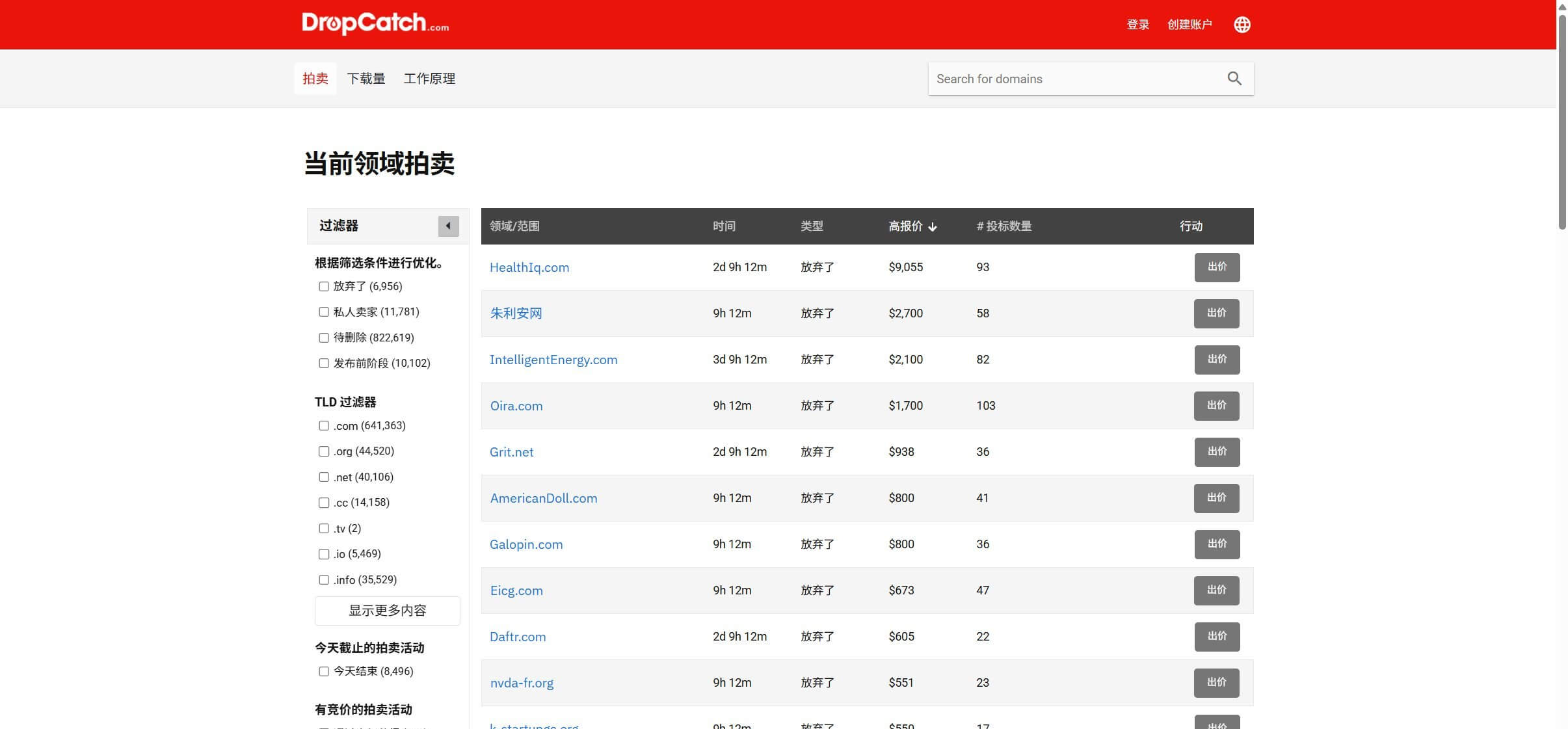Collapse the 过滤器 panel arrow

(448, 226)
